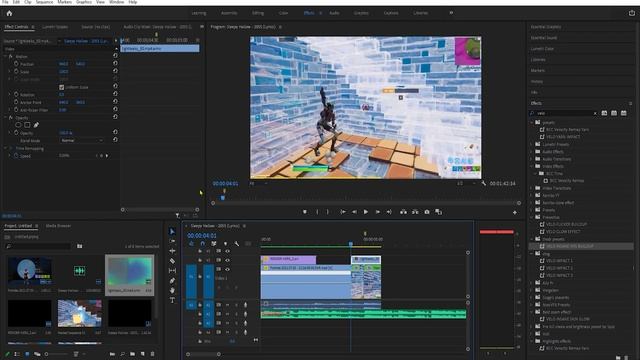Add a marker in the timeline header

point(225,244)
